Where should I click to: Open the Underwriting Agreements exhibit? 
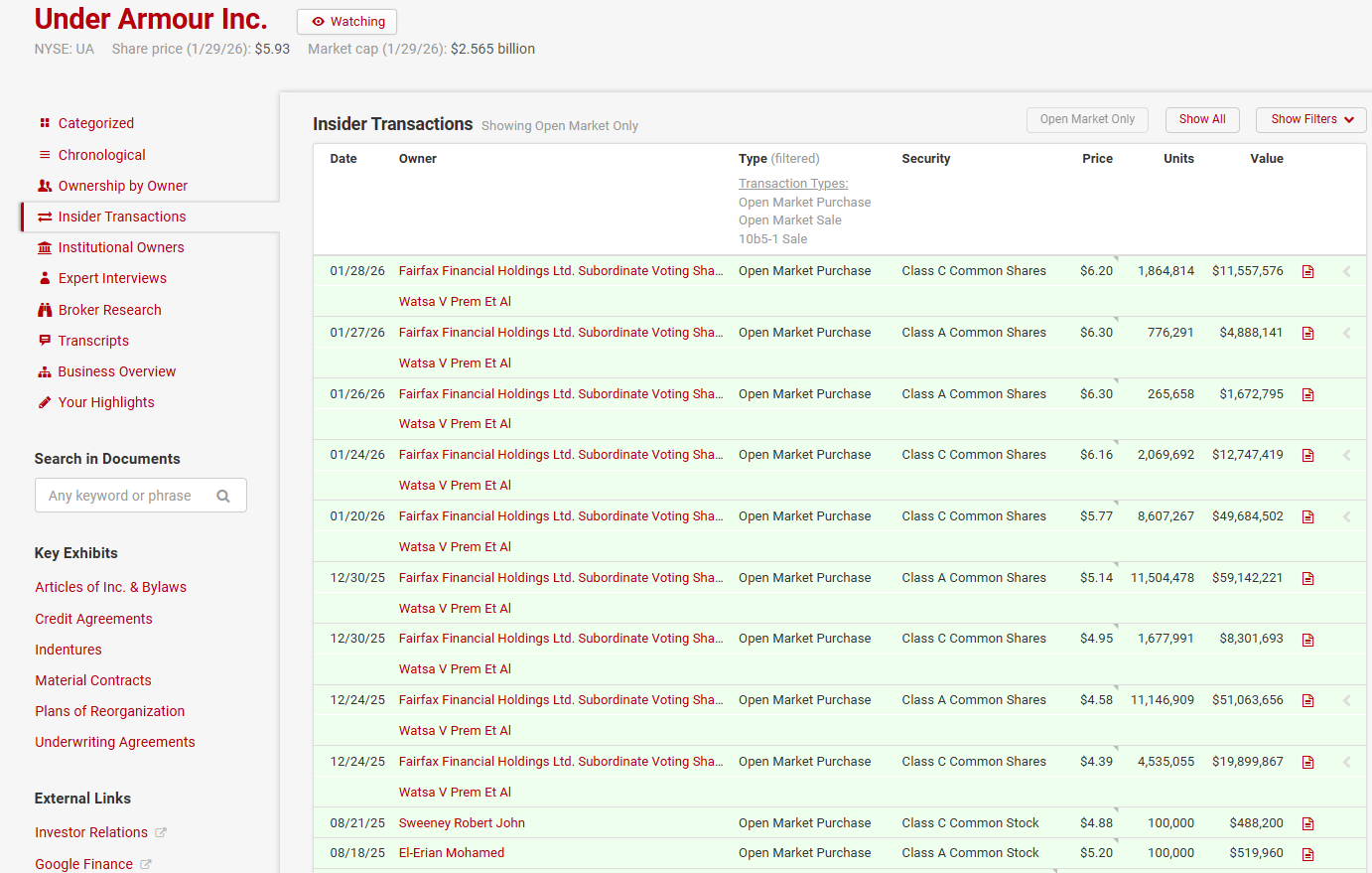click(115, 742)
